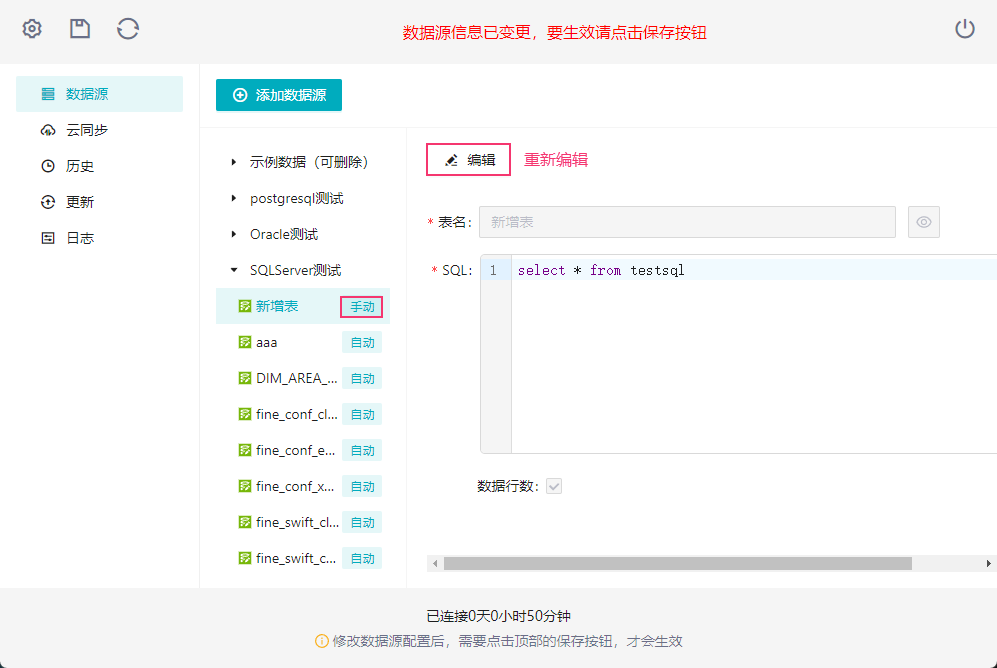Screen dimensions: 997x668
Task: Click the red 数据源信息已变更 notice
Action: 554,32
